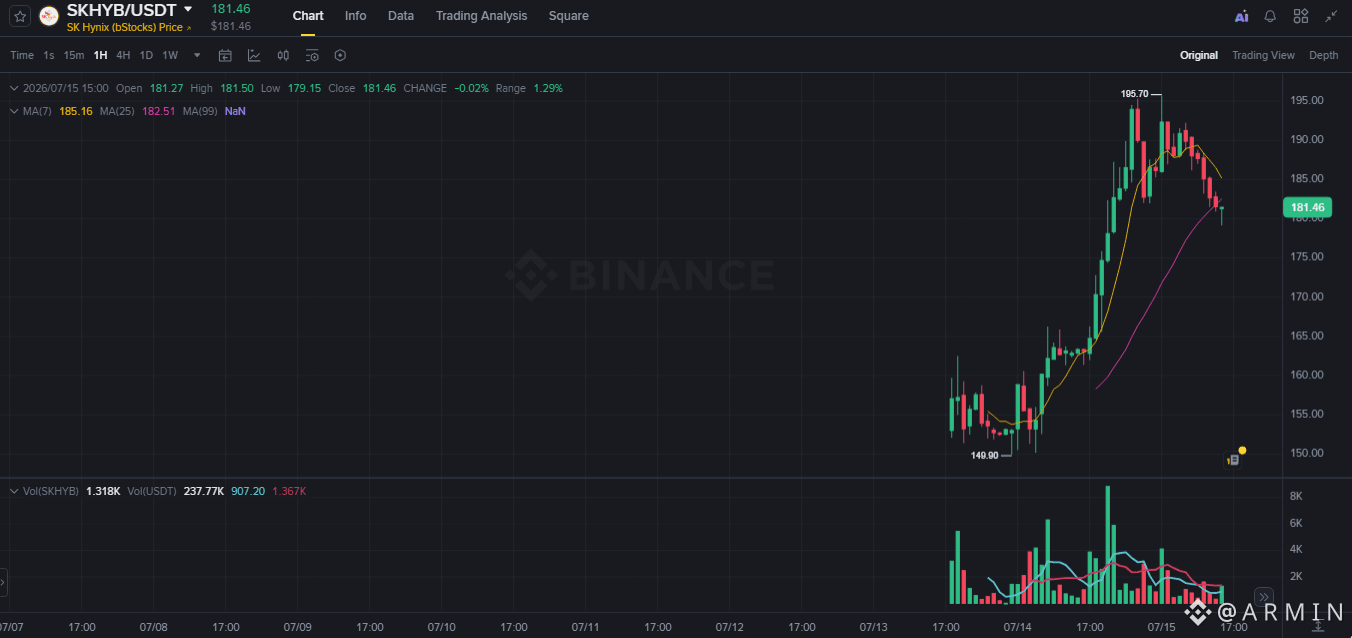Collapse the Vol(SKHYB) indicator row chevron
Image resolution: width=1352 pixels, height=638 pixels.
[x=14, y=491]
